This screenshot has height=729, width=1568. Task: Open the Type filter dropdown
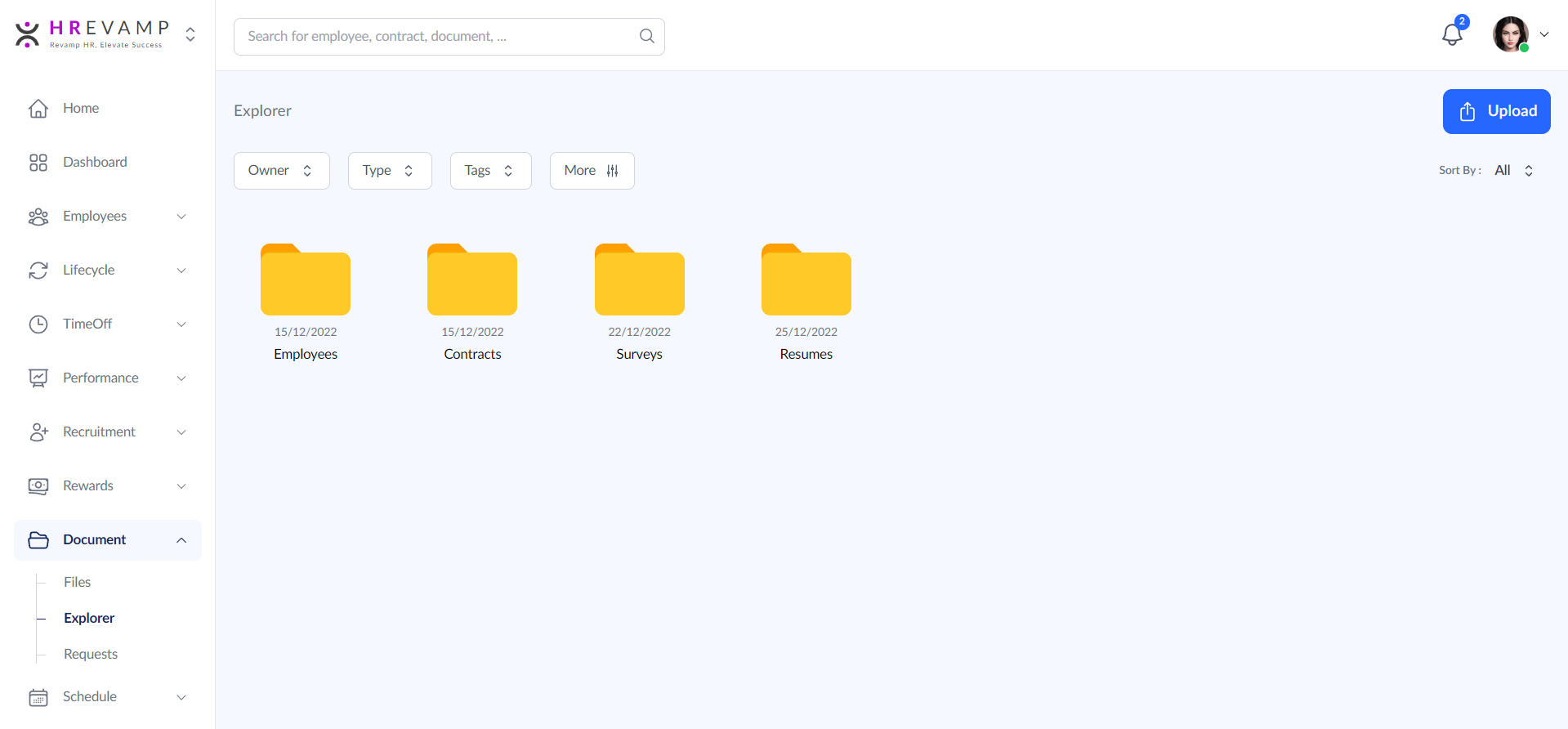[x=389, y=171]
